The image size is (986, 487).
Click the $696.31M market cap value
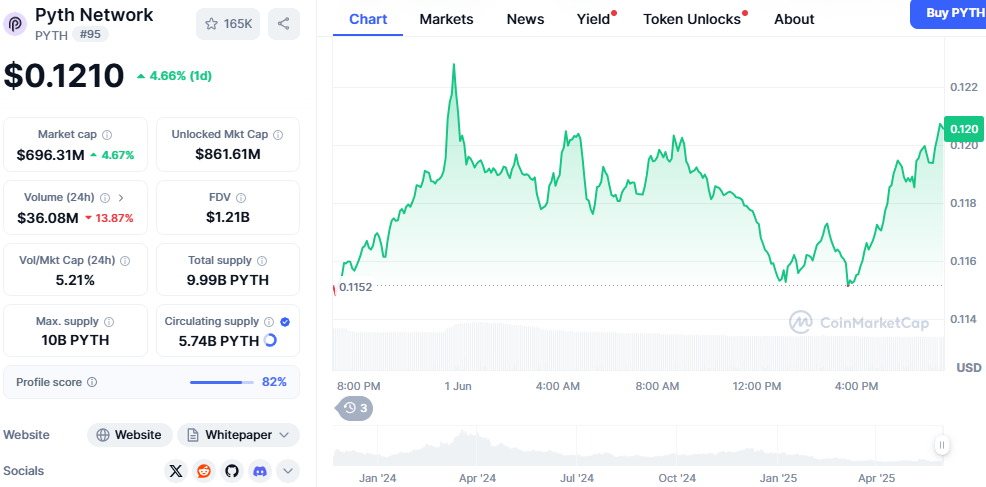[50, 155]
